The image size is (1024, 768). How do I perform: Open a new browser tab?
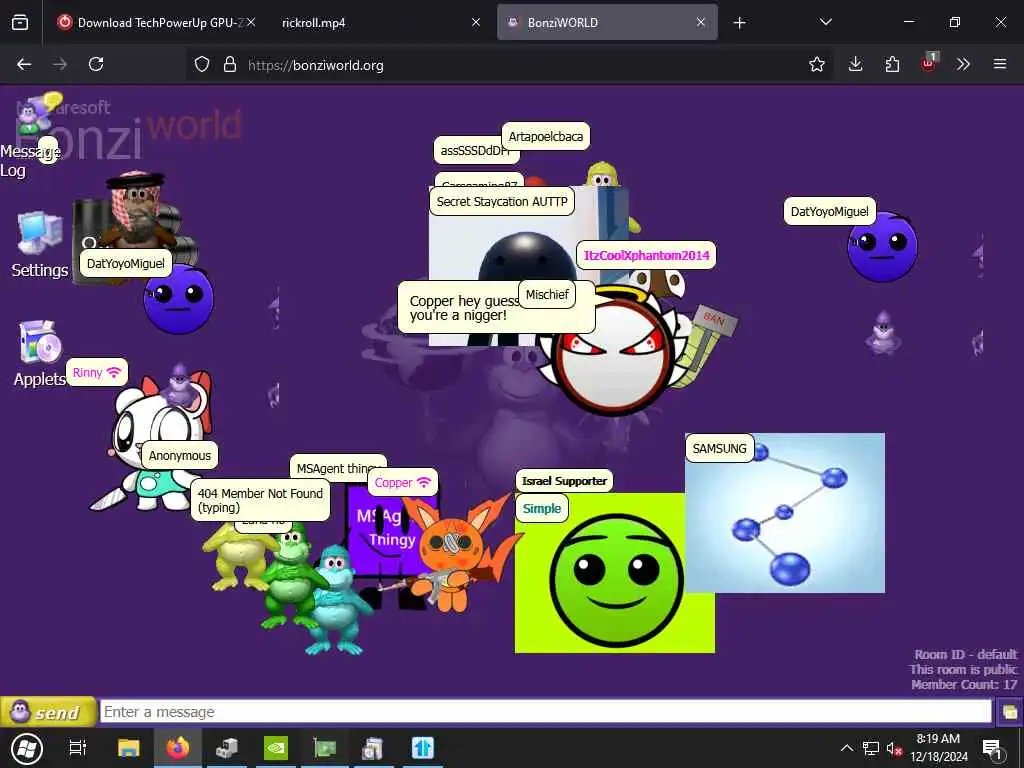point(739,23)
